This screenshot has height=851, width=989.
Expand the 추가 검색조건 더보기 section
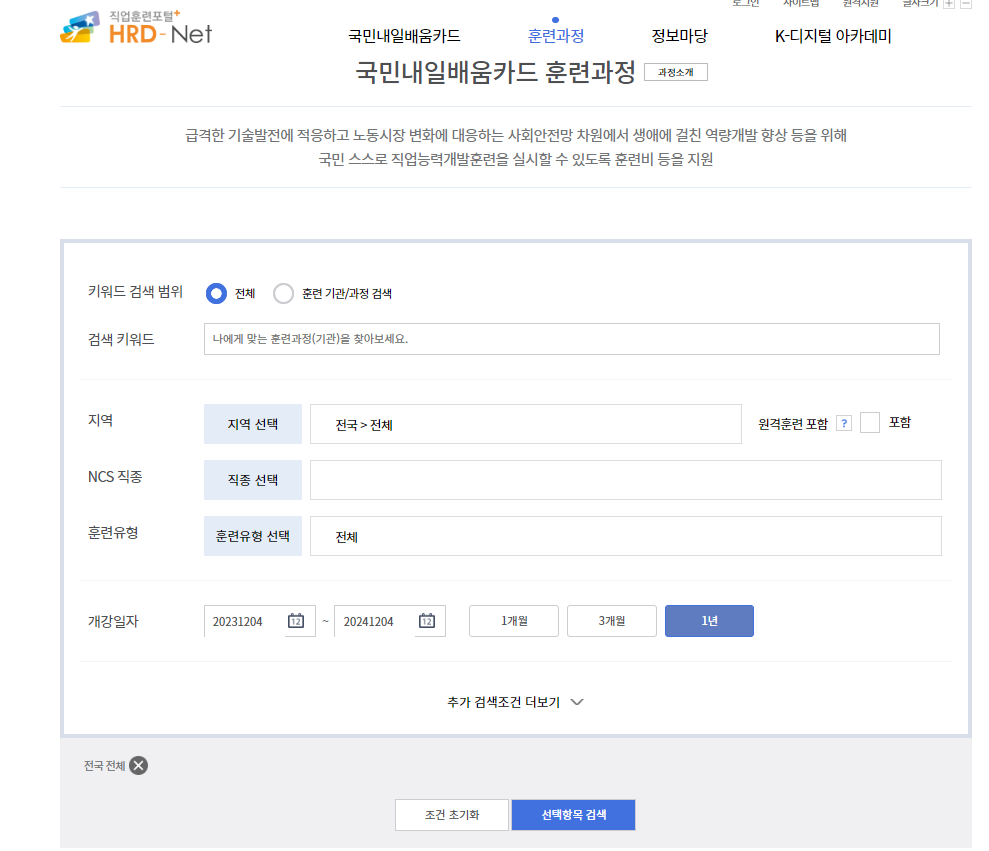point(514,702)
